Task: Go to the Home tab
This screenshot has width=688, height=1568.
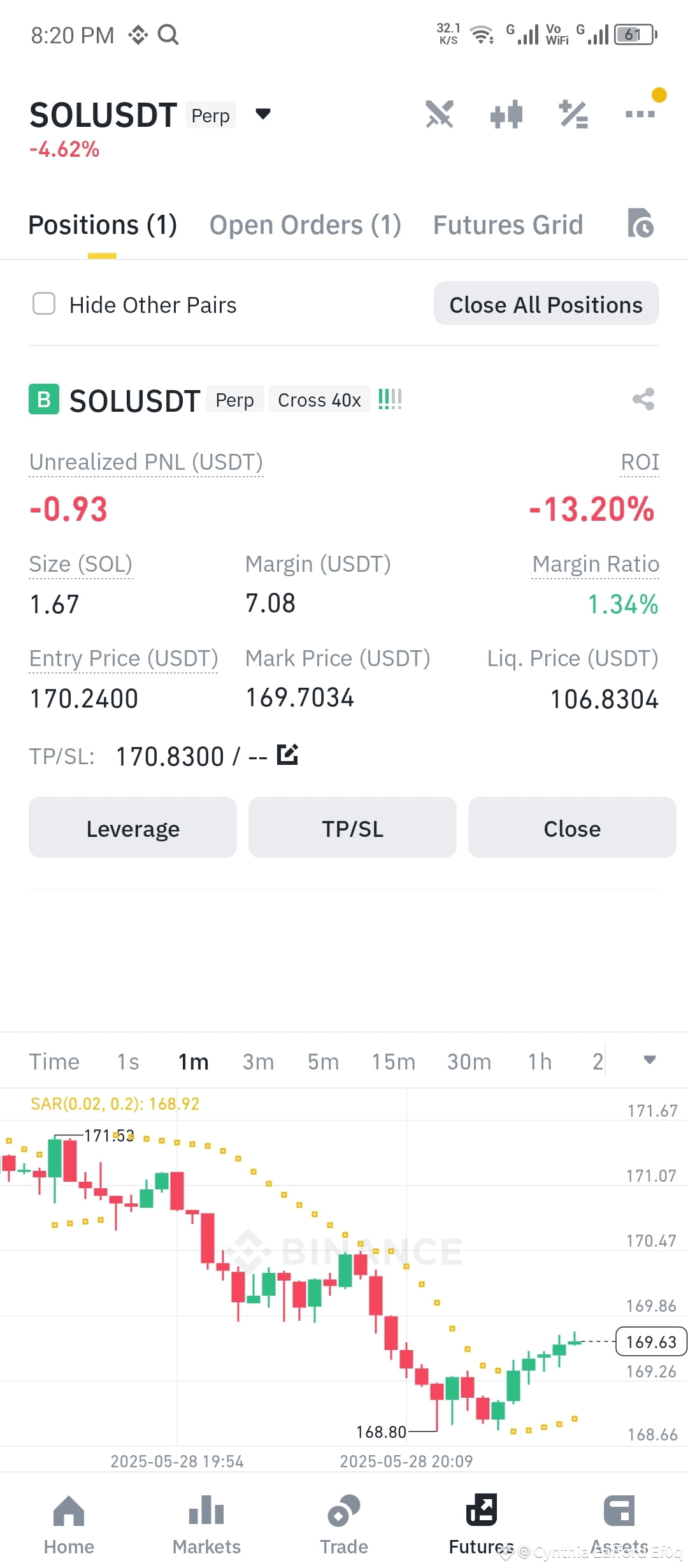Action: click(69, 1525)
